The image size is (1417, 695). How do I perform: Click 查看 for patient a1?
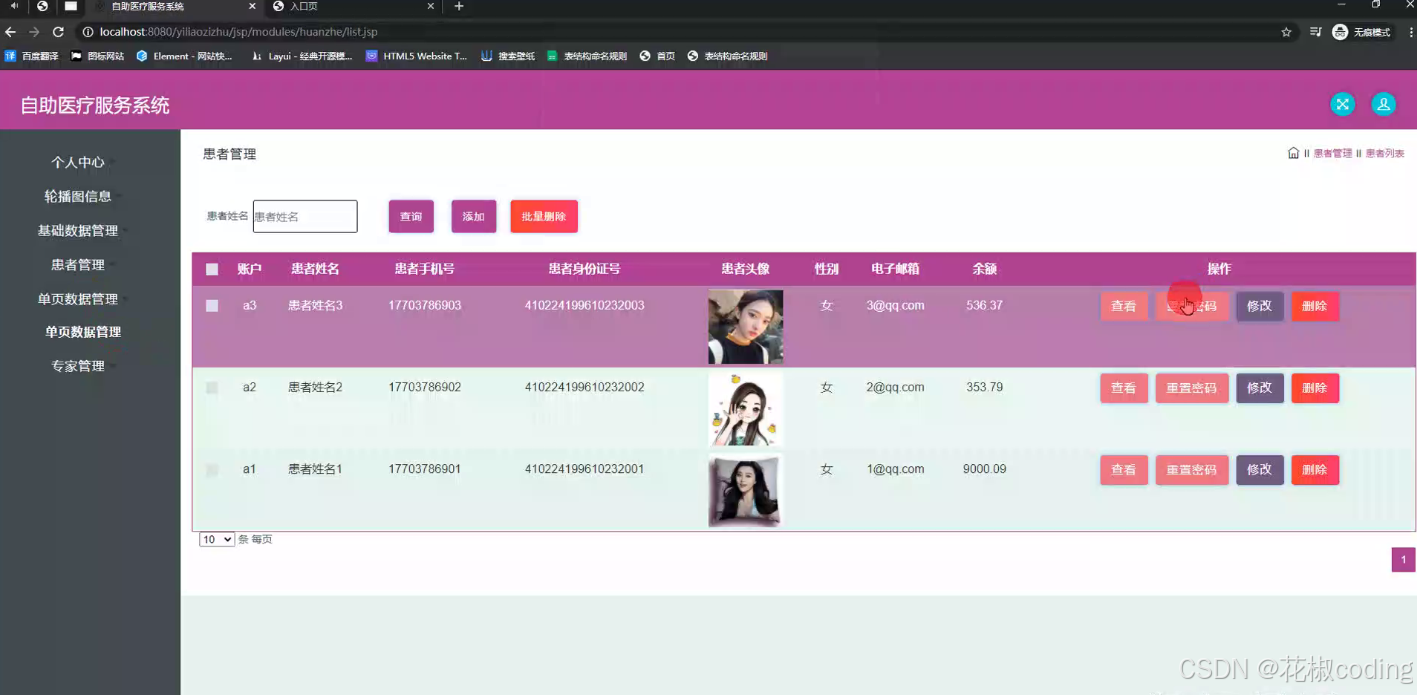(1124, 470)
